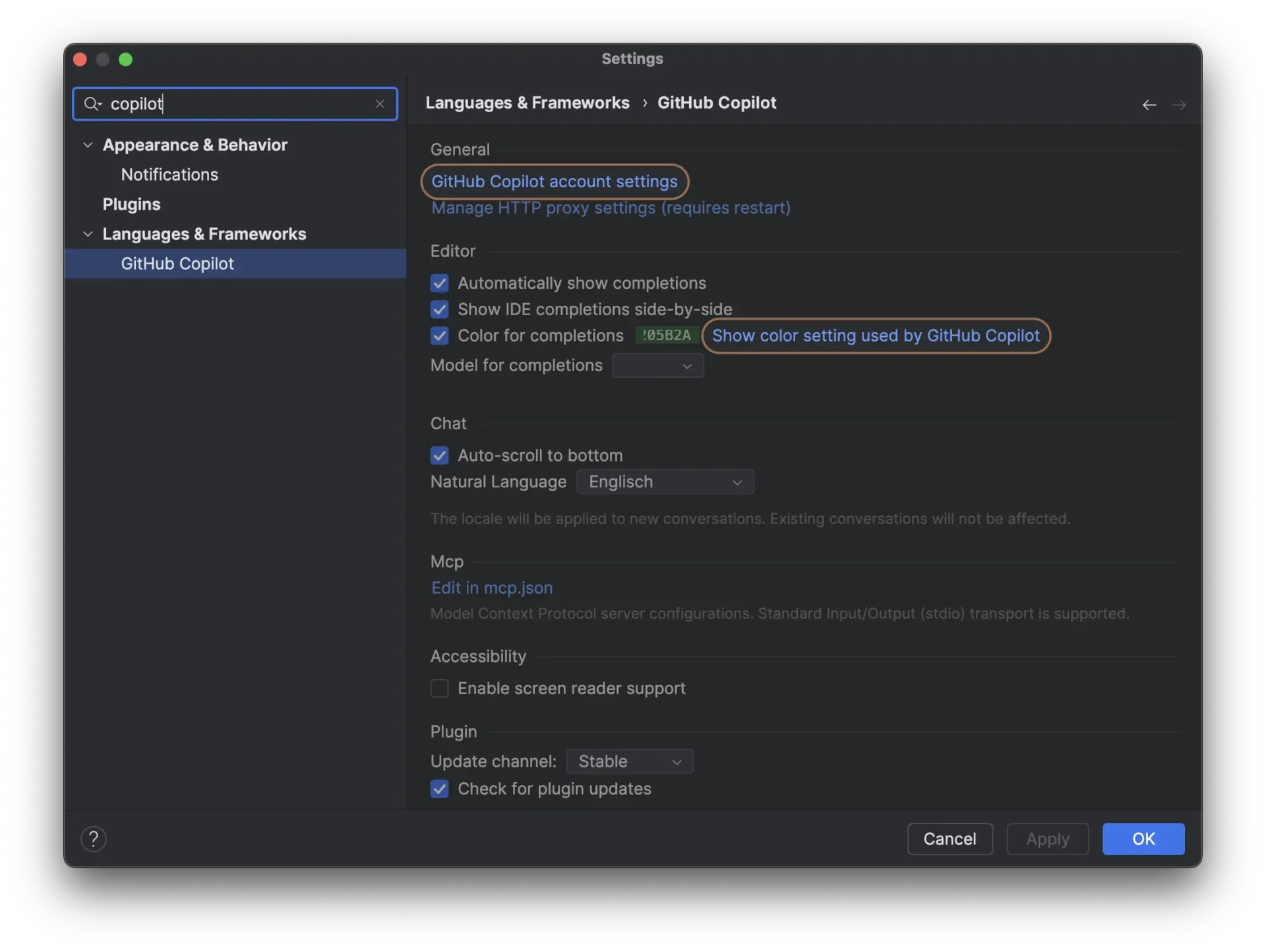Click Languages & Frameworks in the breadcrumb
The width and height of the screenshot is (1266, 952).
(x=527, y=103)
